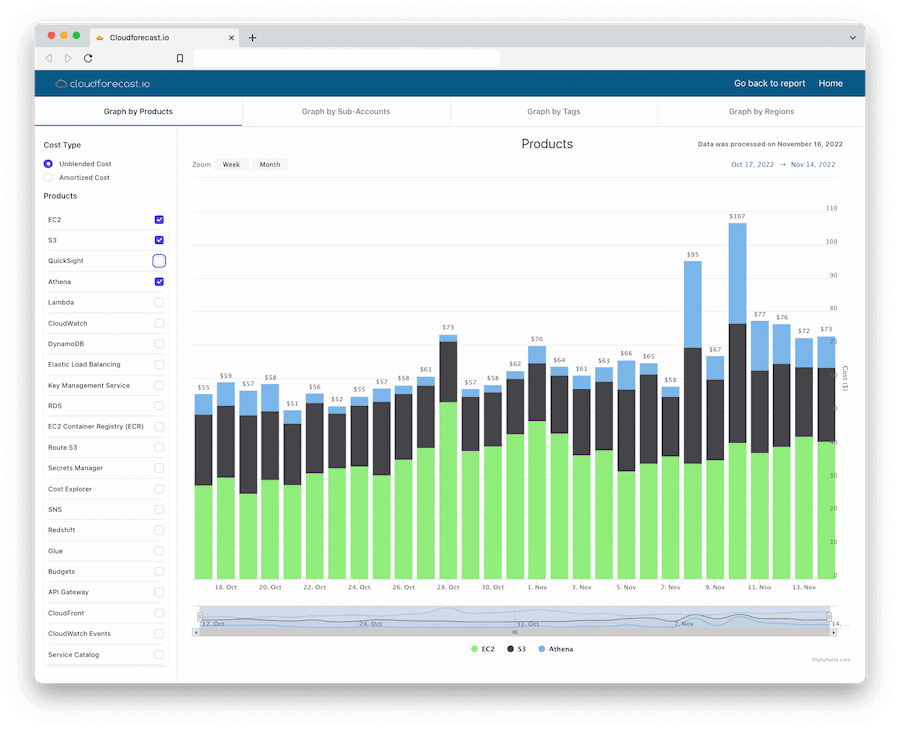
Task: Click navigator right range handle
Action: [829, 616]
